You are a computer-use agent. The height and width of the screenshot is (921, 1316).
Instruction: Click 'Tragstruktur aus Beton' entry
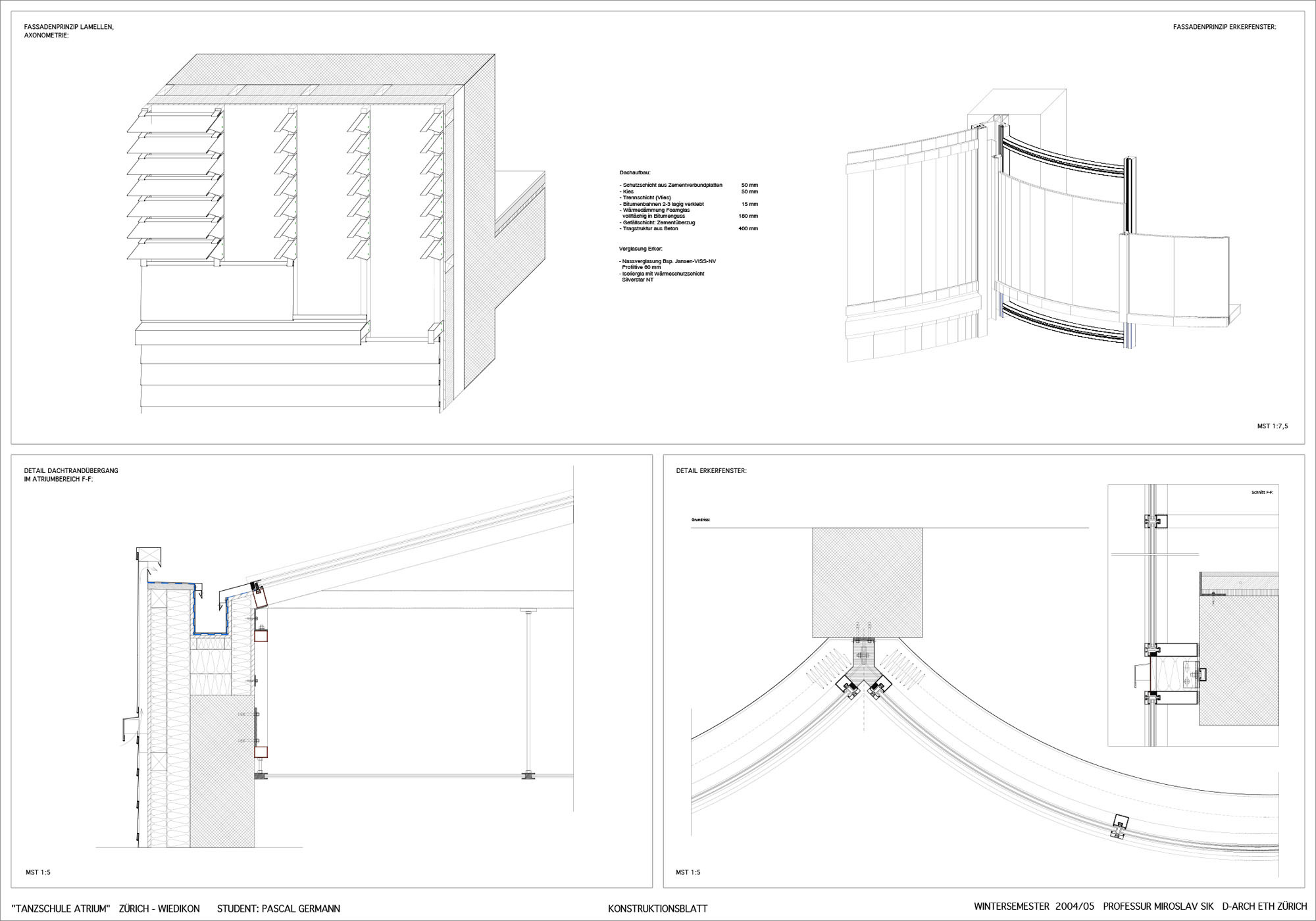648,228
